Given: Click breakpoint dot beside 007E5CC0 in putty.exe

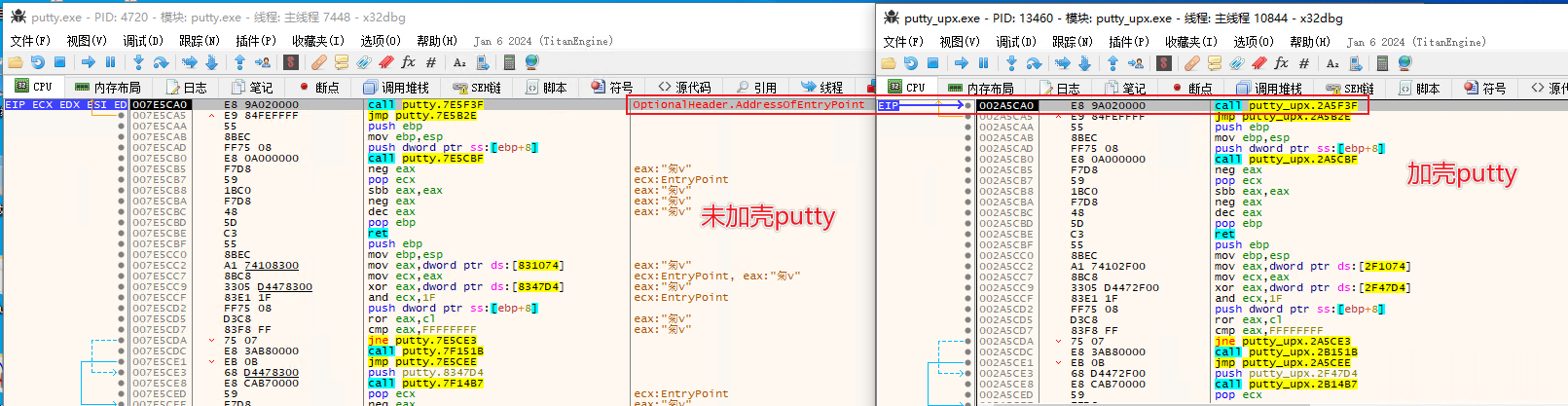Looking at the screenshot, I should [121, 254].
